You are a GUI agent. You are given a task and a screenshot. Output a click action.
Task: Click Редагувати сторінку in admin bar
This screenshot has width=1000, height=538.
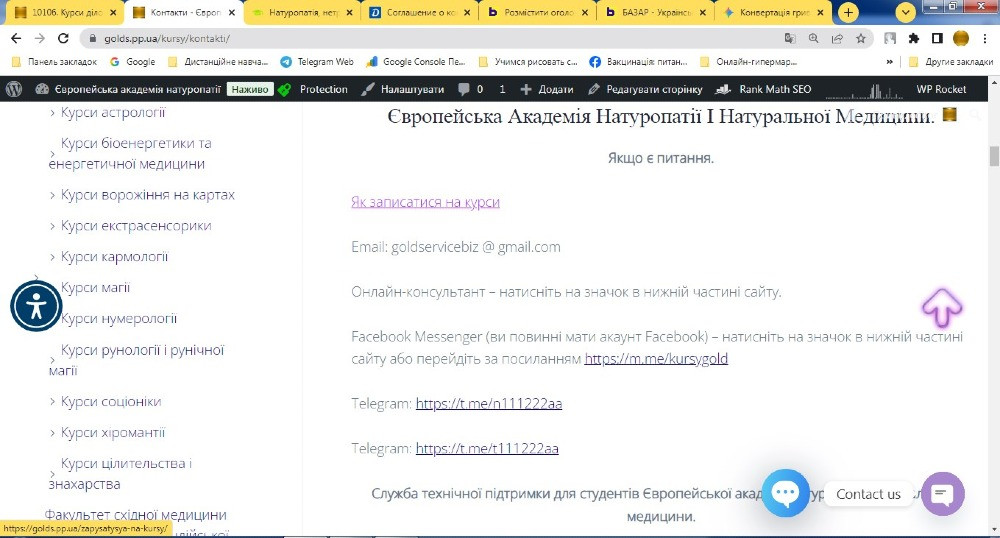pos(645,89)
